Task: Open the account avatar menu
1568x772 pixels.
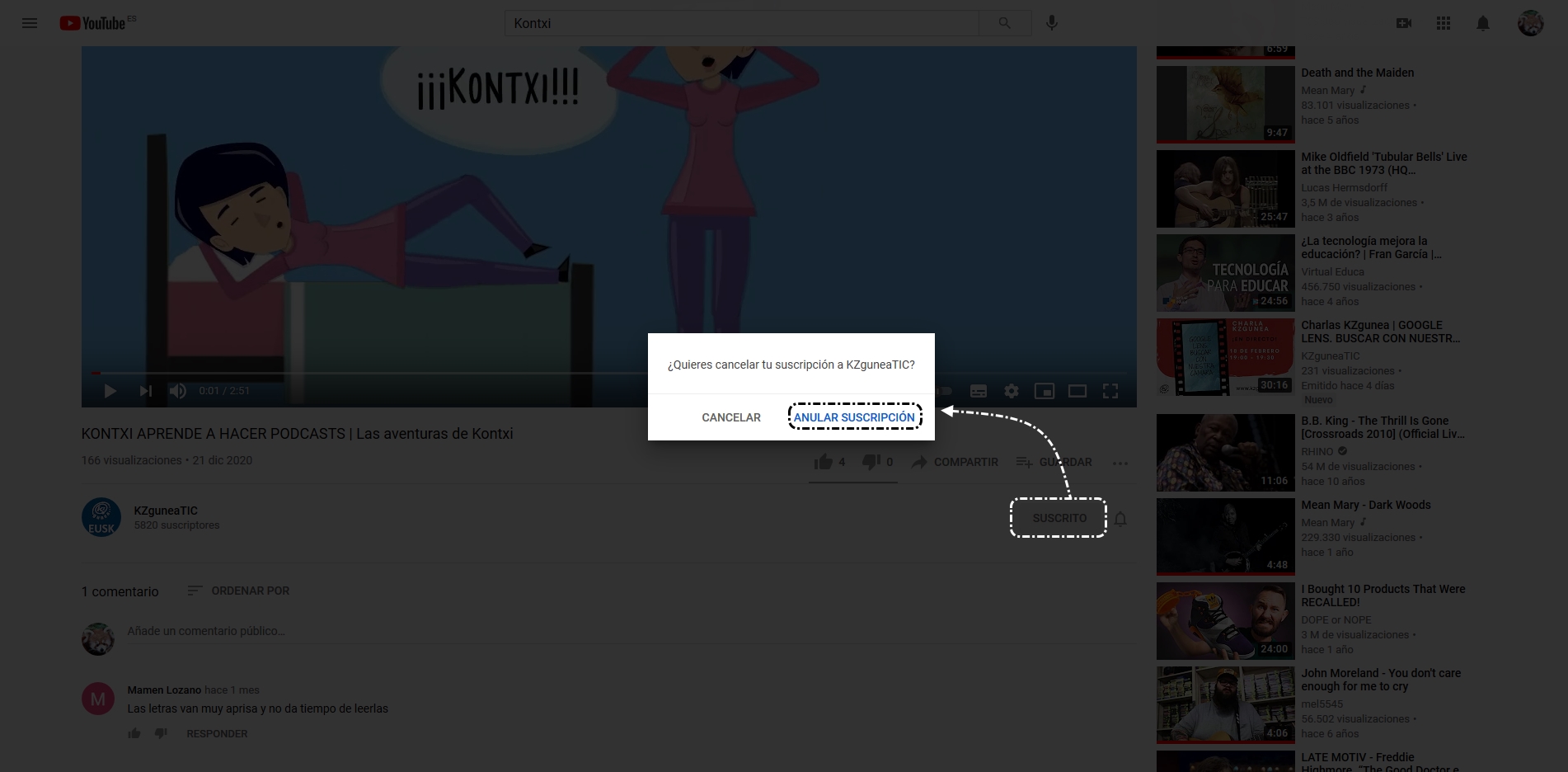Action: click(x=1531, y=23)
